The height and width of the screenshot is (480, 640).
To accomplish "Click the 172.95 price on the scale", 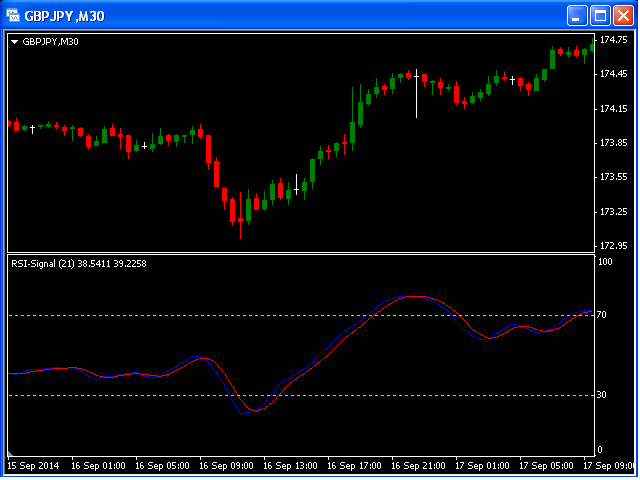I will [x=614, y=246].
